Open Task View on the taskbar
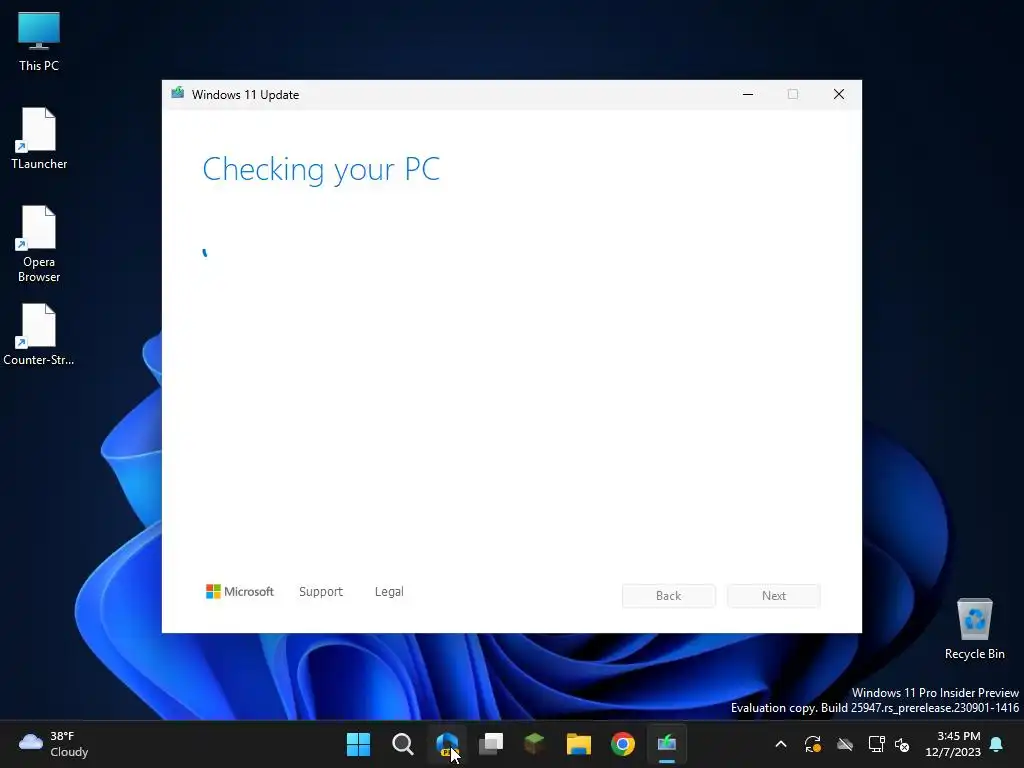Image resolution: width=1024 pixels, height=768 pixels. (490, 744)
